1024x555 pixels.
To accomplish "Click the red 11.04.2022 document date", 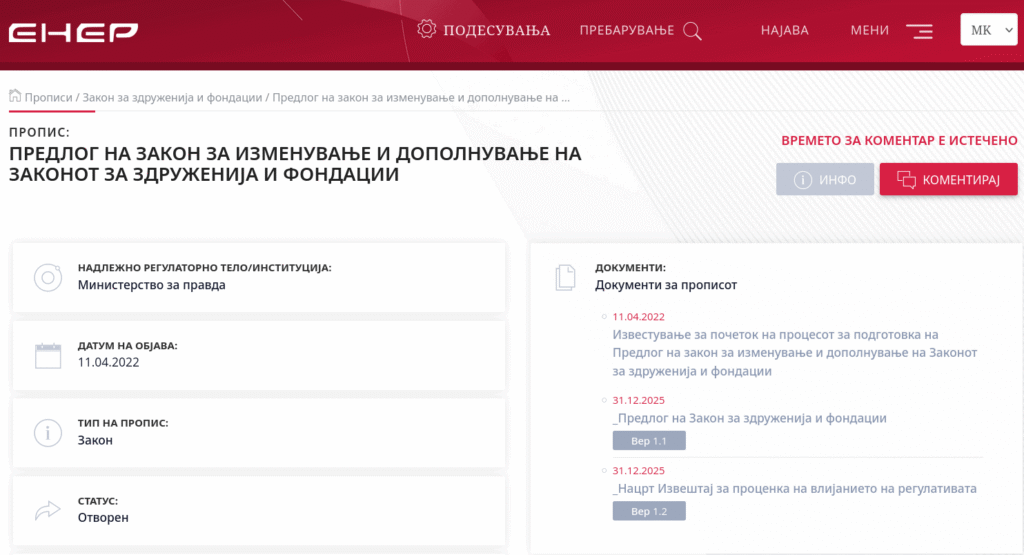I will coord(638,317).
